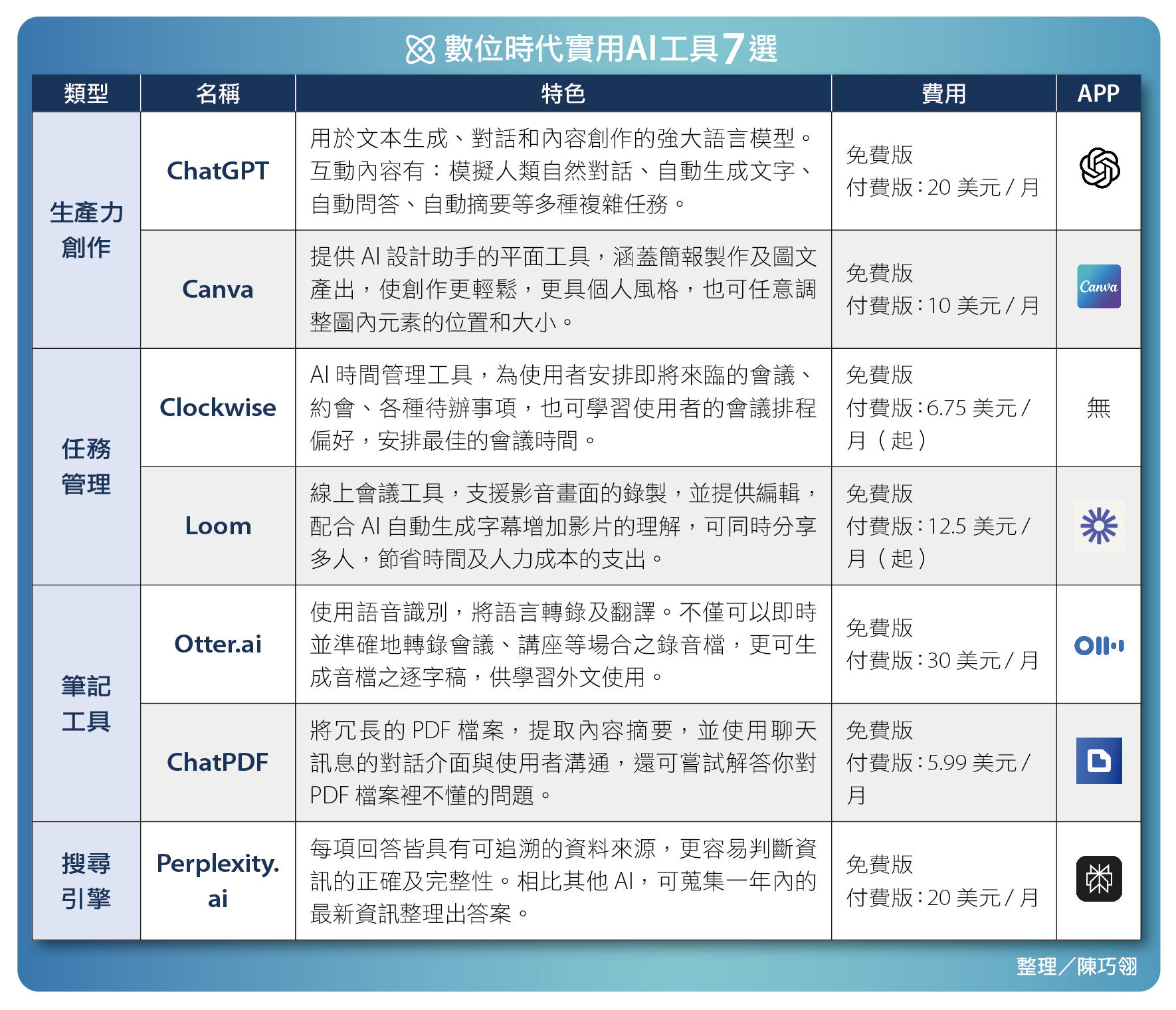Click the atom logo beside the title
Screen dimensions: 1176x1010
[x=421, y=49]
